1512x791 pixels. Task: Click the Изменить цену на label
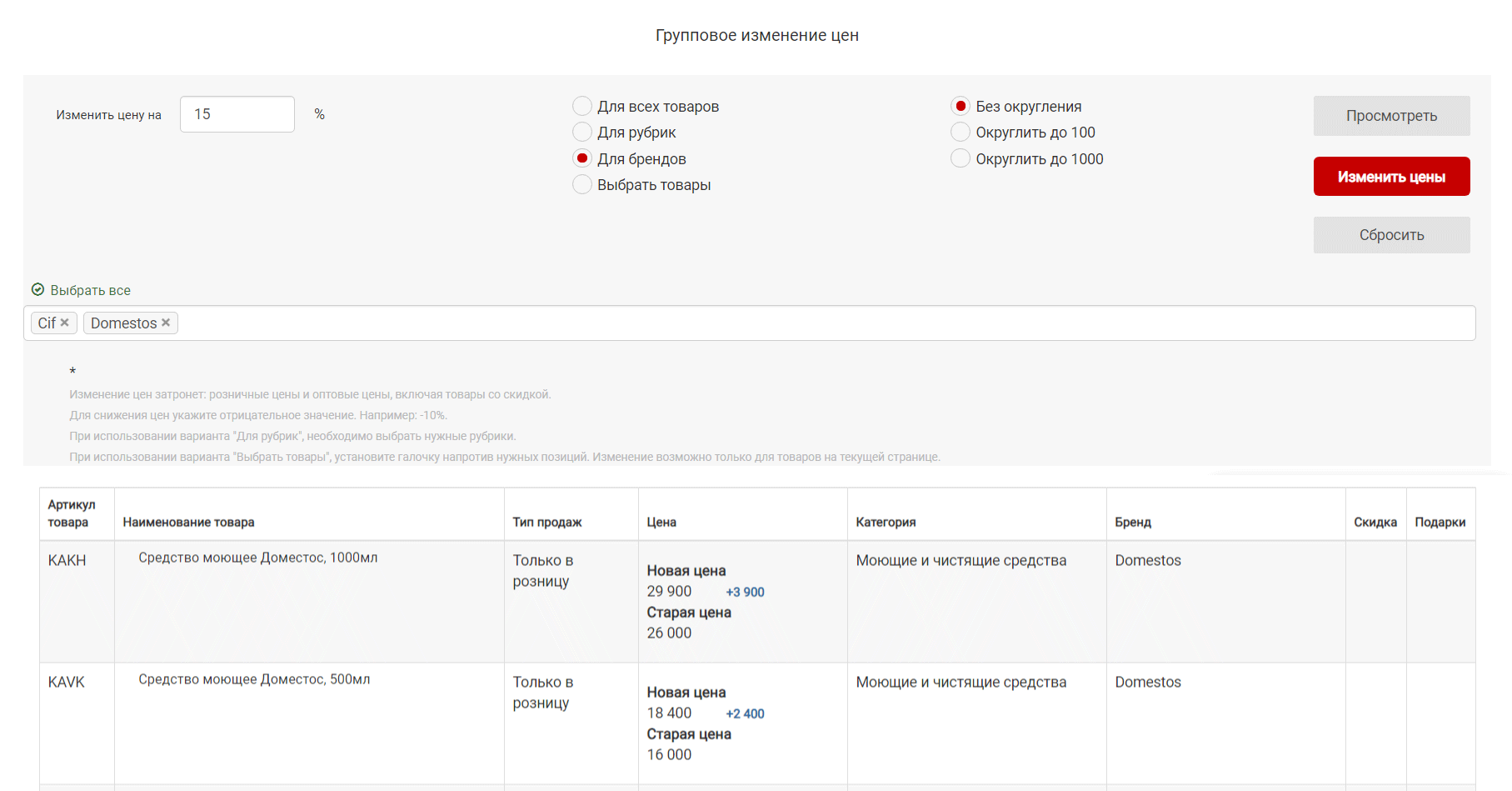pos(108,115)
